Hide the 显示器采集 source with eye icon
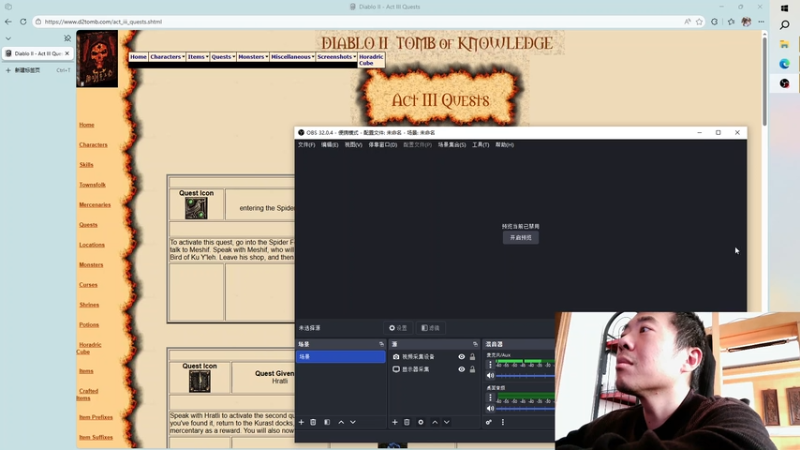The height and width of the screenshot is (450, 800). (x=461, y=369)
